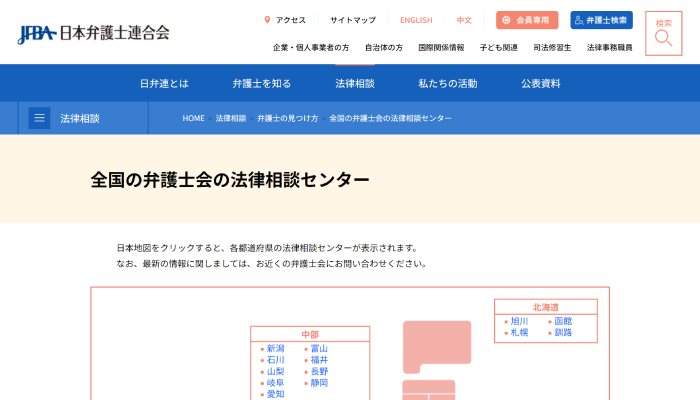Click the 中部 region heading
The width and height of the screenshot is (700, 400).
[310, 334]
